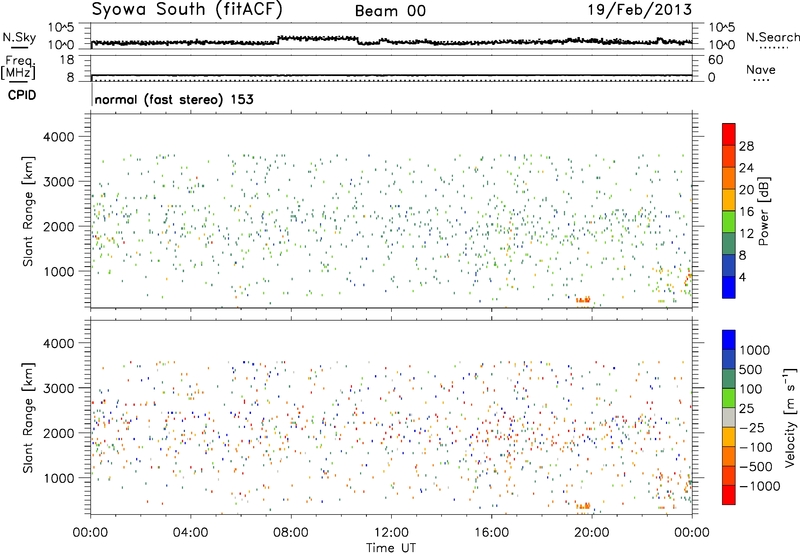Click the 60 tick on Nave axis

[x=715, y=60]
